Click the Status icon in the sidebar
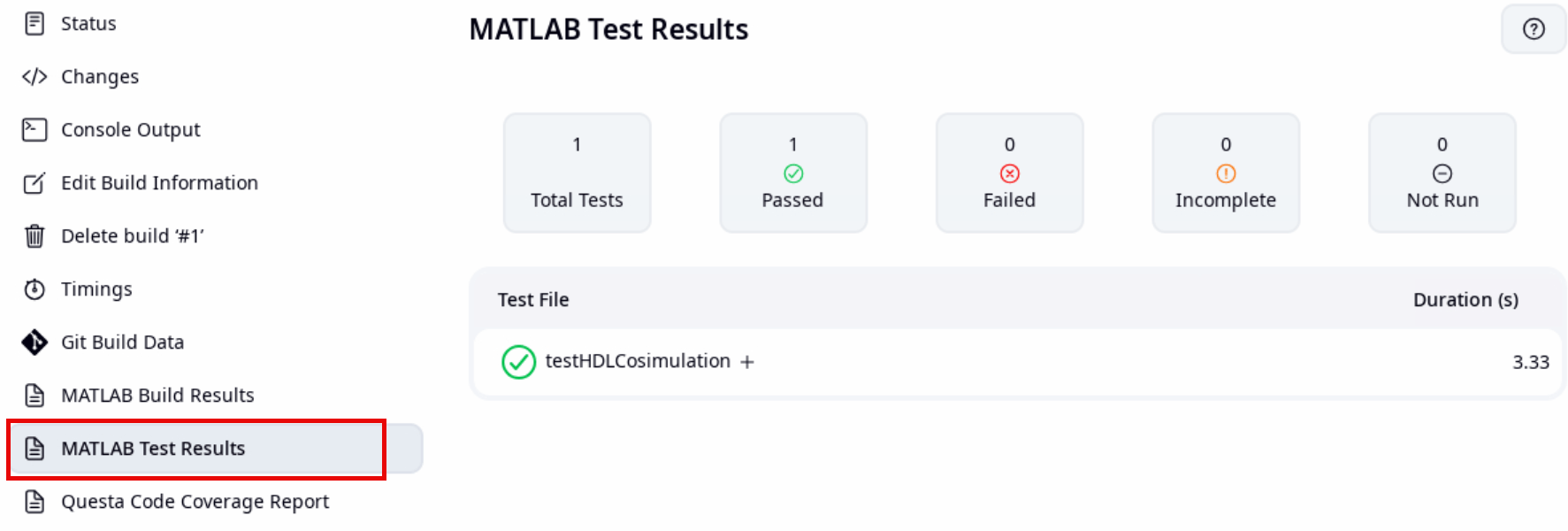This screenshot has height=531, width=1568. (x=34, y=23)
